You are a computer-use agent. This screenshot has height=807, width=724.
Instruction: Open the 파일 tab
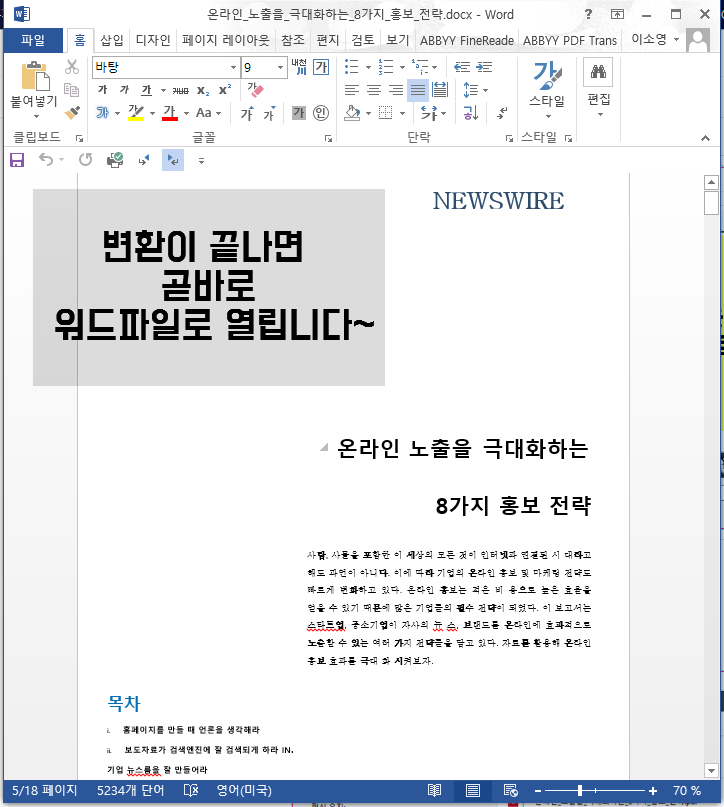point(33,40)
